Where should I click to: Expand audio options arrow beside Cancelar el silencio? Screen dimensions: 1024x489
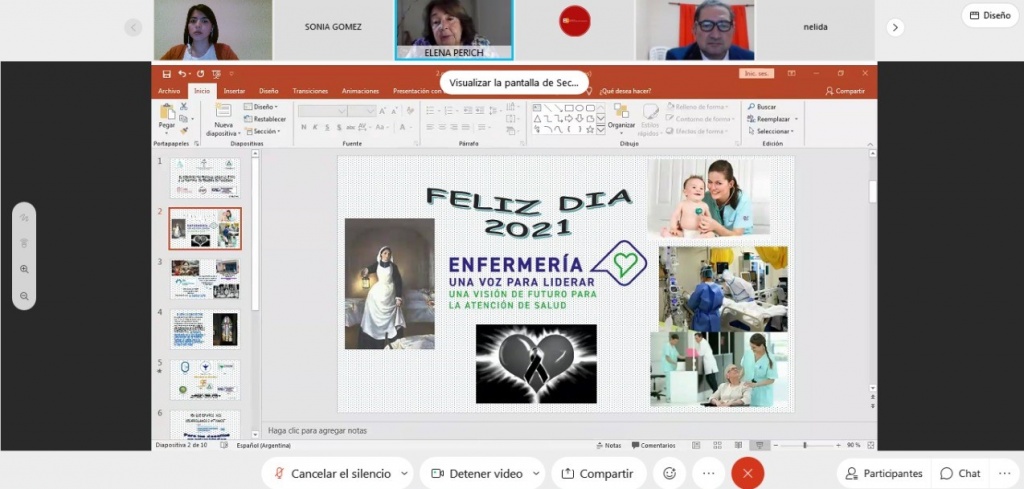[405, 474]
